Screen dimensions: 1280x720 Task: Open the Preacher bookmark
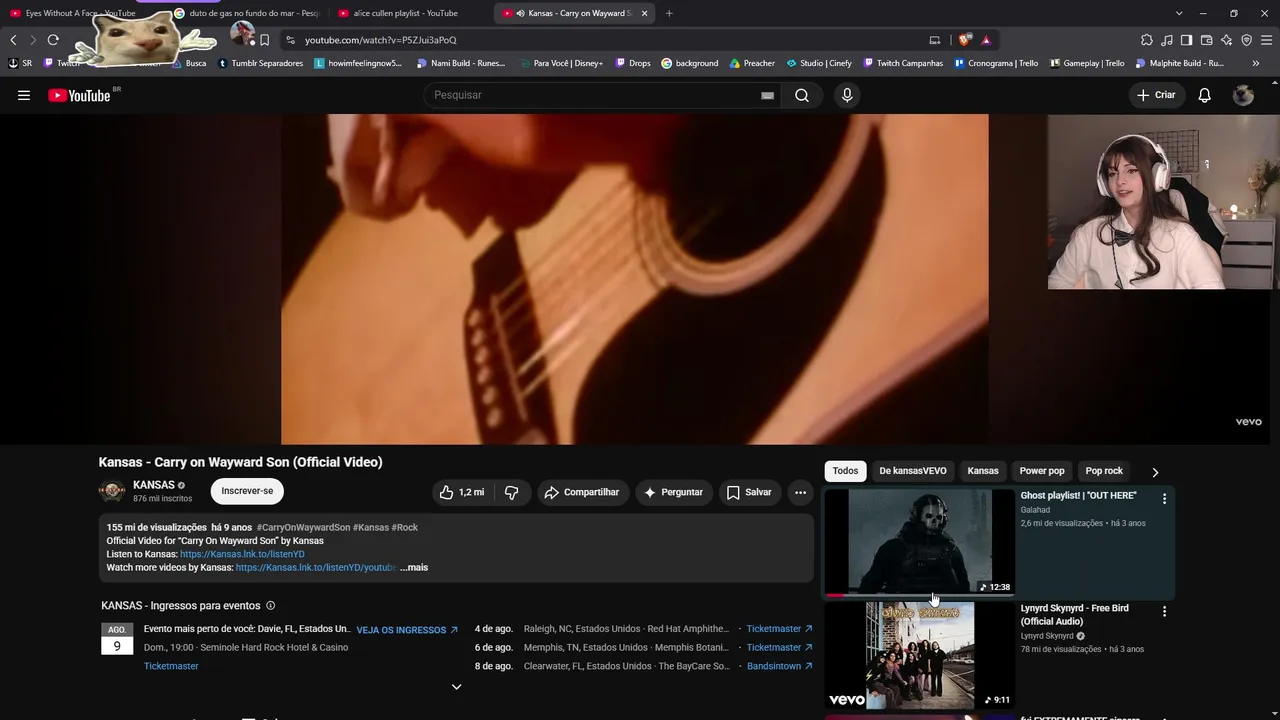752,63
